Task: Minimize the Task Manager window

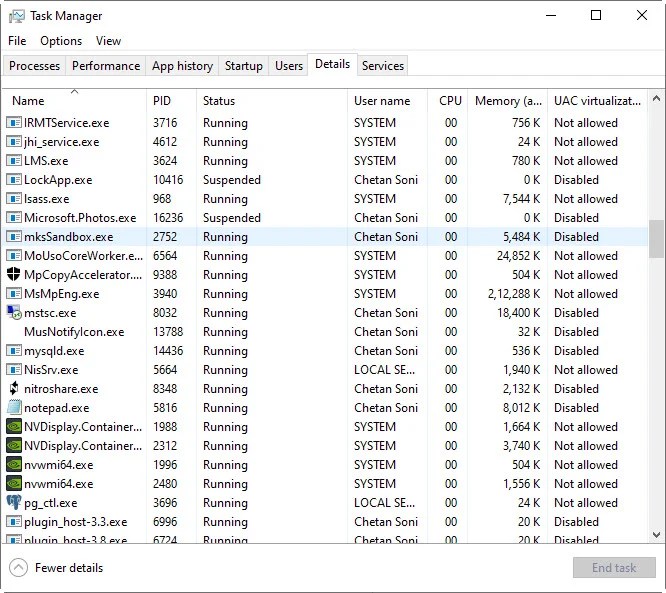Action: click(x=551, y=16)
